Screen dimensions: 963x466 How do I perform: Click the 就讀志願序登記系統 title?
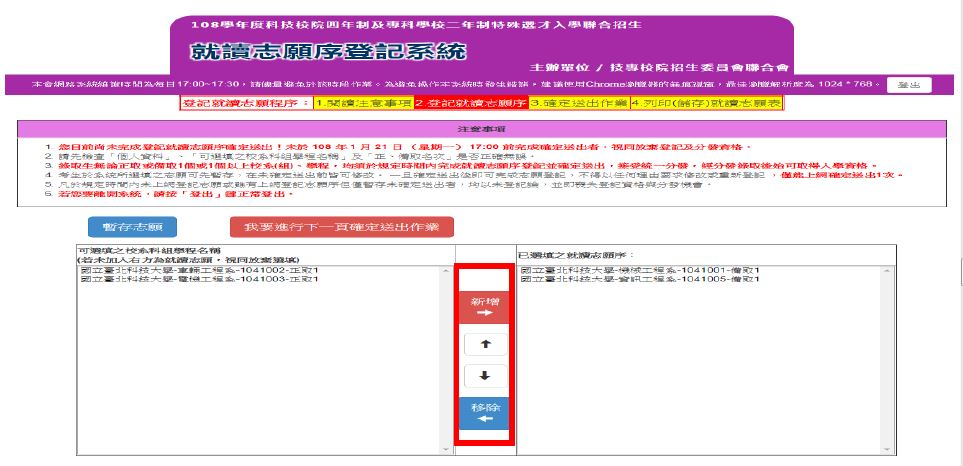click(x=328, y=52)
